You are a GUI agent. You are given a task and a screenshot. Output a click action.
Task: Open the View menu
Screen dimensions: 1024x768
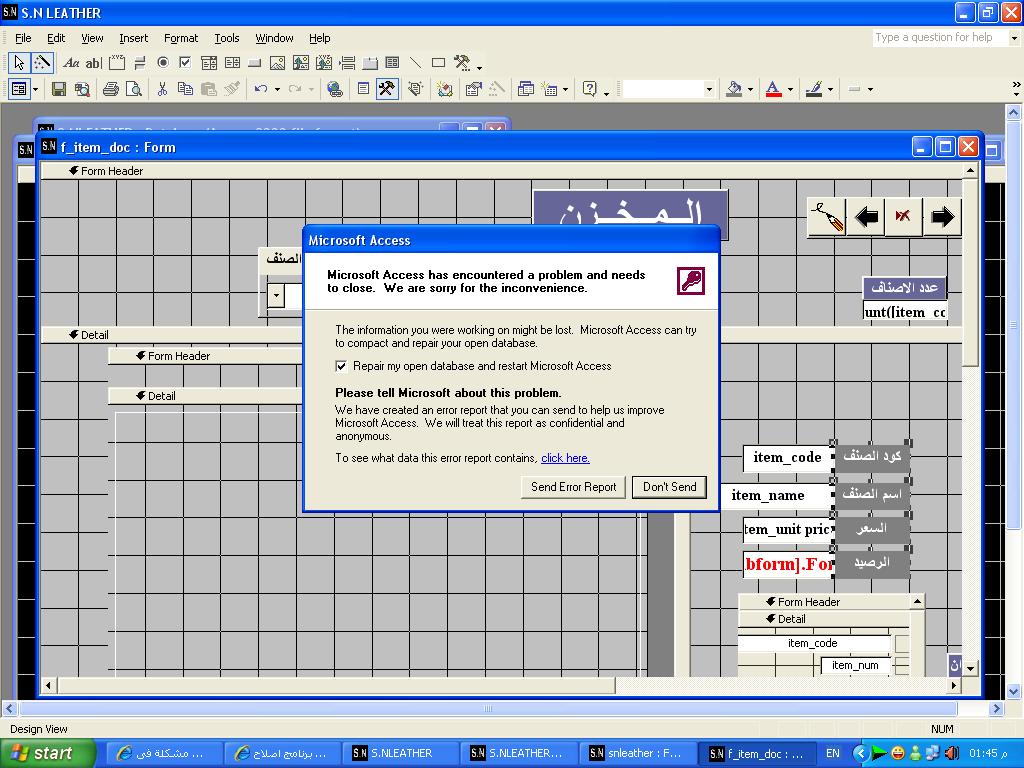(x=92, y=38)
